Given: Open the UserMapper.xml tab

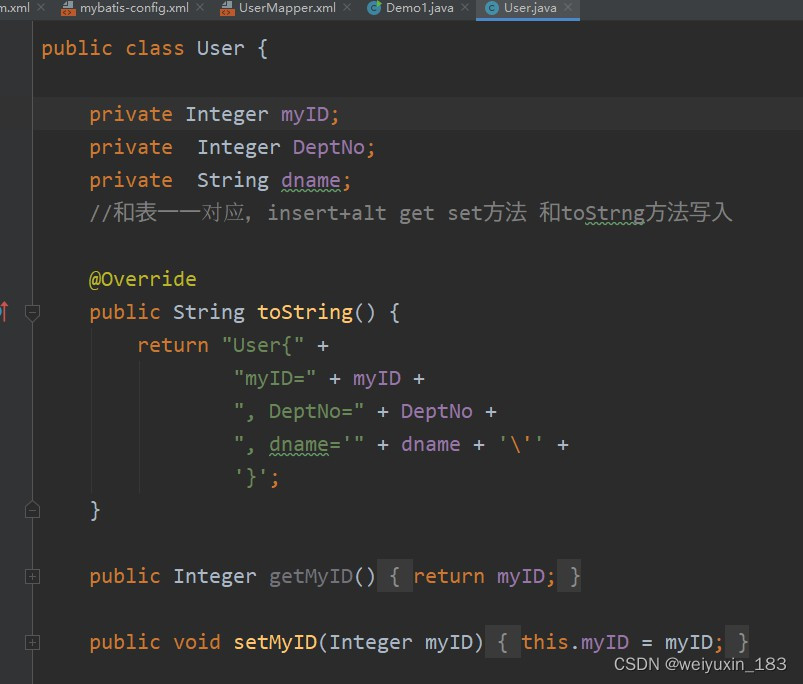Looking at the screenshot, I should (x=287, y=8).
